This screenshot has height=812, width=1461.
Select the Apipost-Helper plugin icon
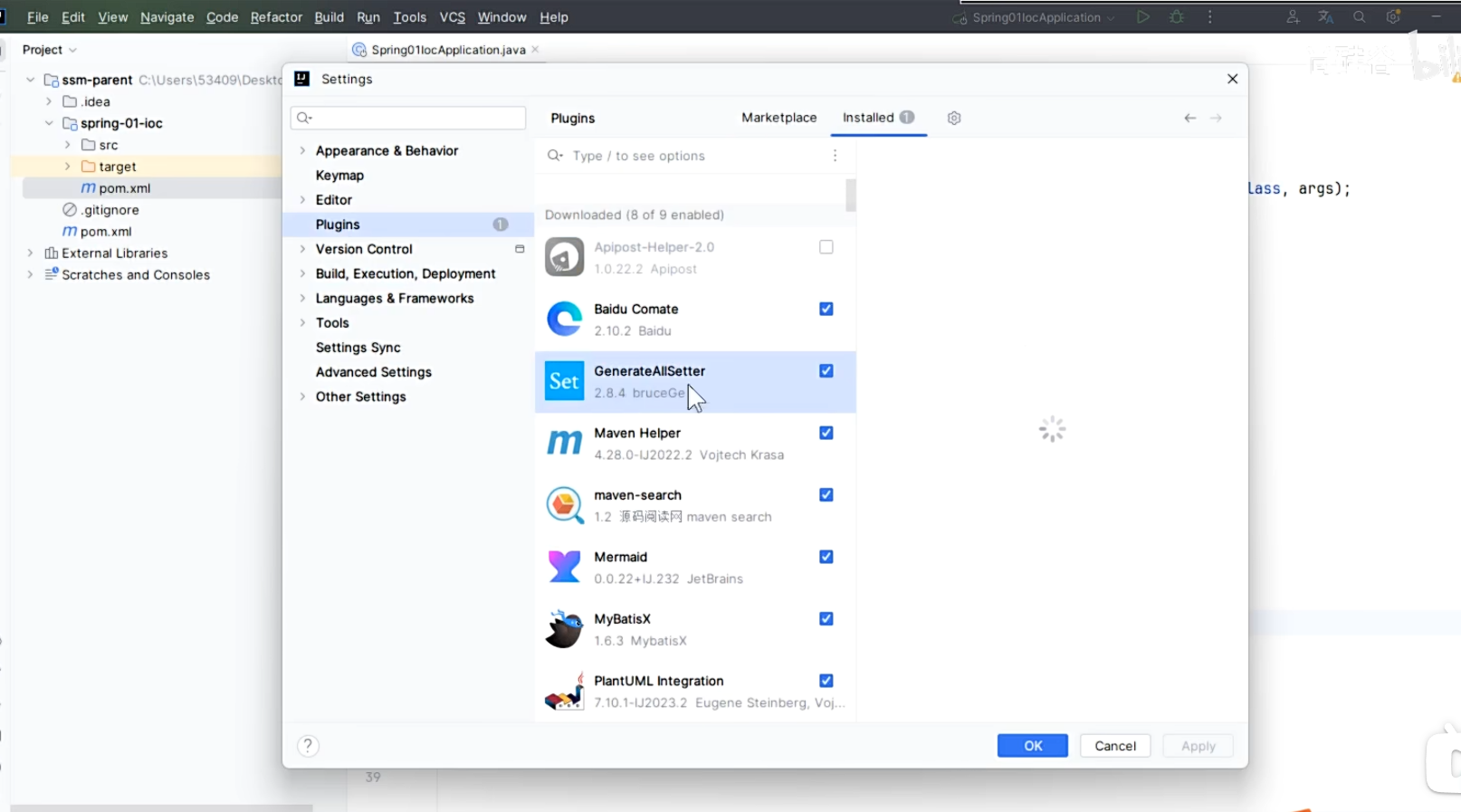(x=564, y=257)
